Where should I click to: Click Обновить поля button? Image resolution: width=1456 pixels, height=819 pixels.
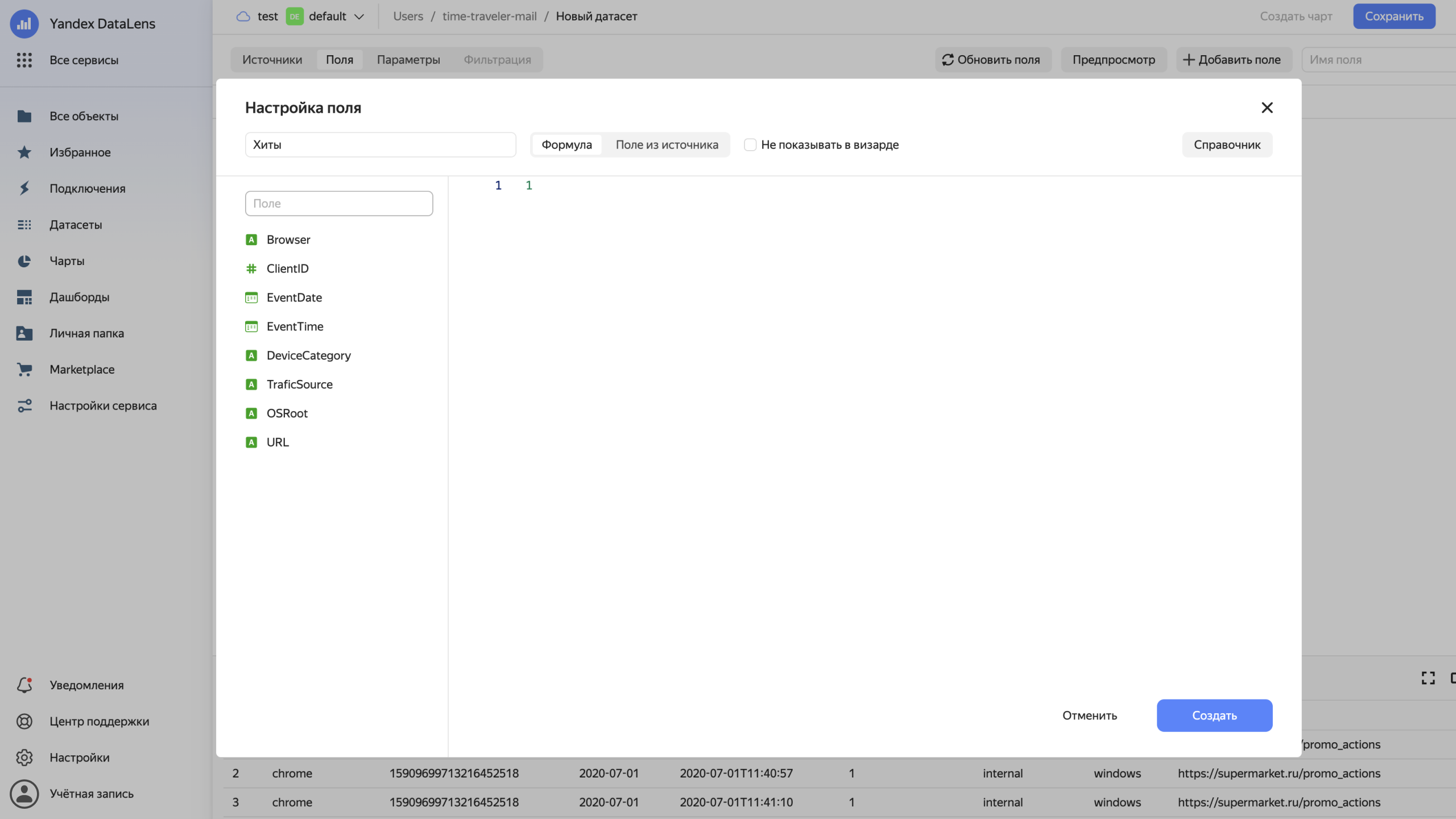pyautogui.click(x=992, y=60)
